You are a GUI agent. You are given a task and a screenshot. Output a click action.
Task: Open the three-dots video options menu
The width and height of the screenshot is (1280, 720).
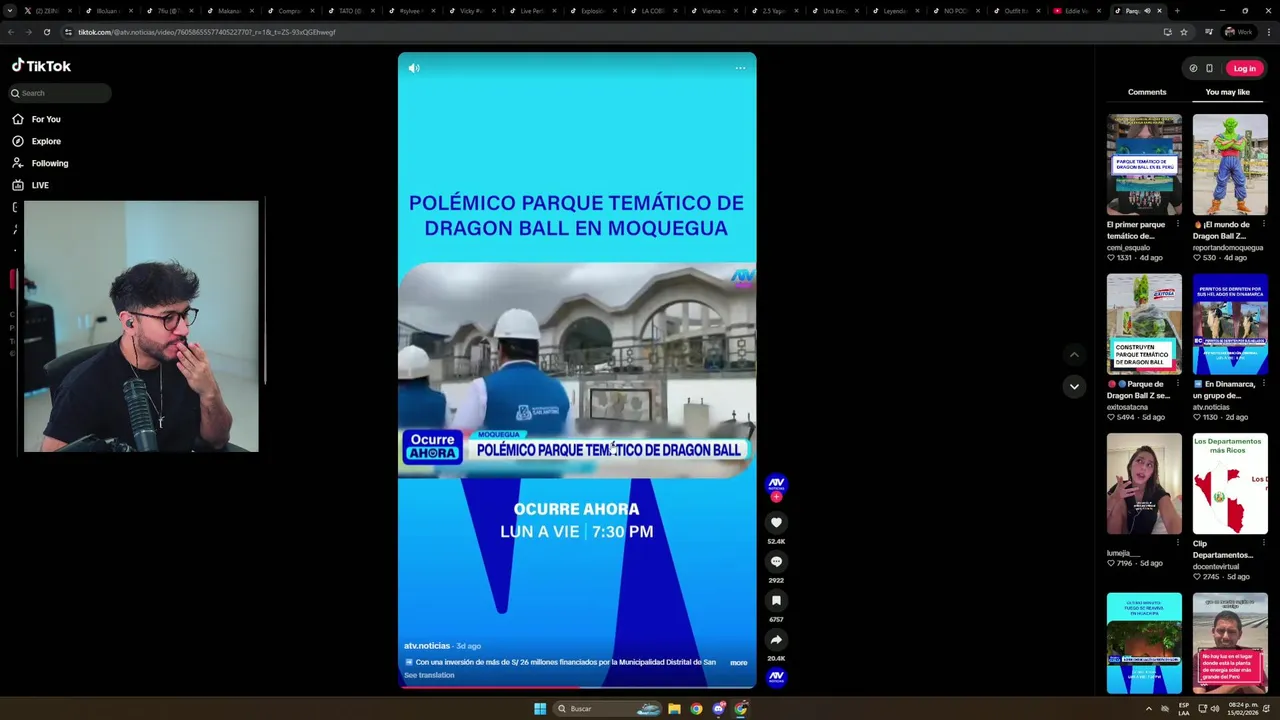[x=740, y=68]
